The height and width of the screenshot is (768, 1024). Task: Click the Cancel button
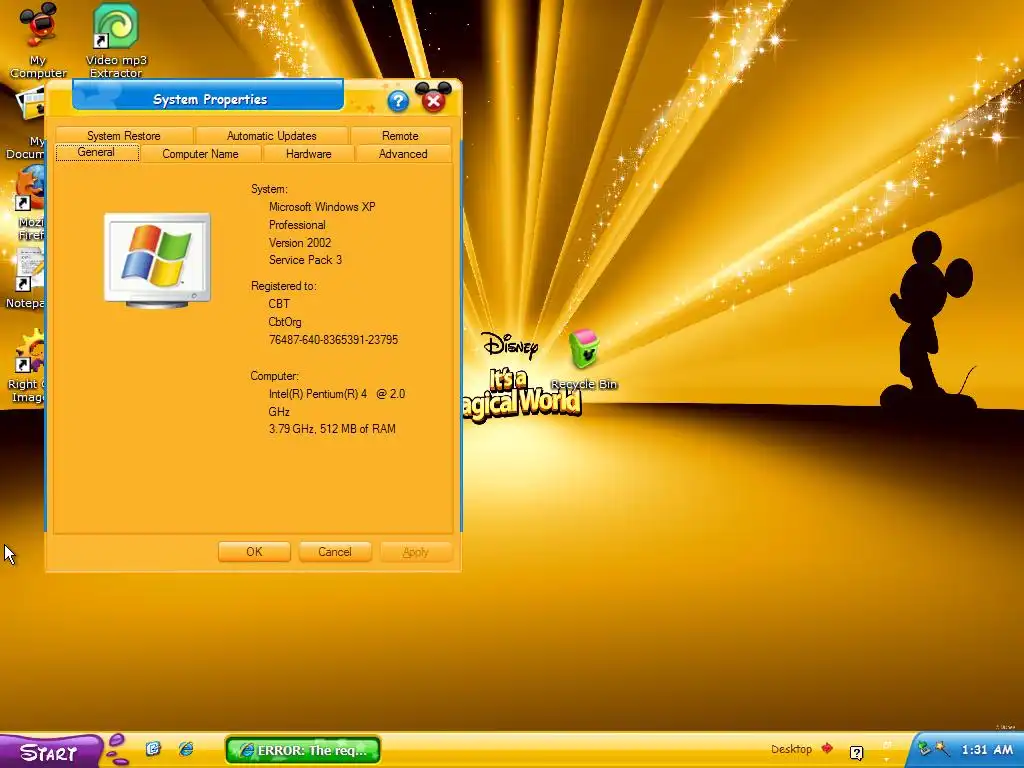point(335,552)
